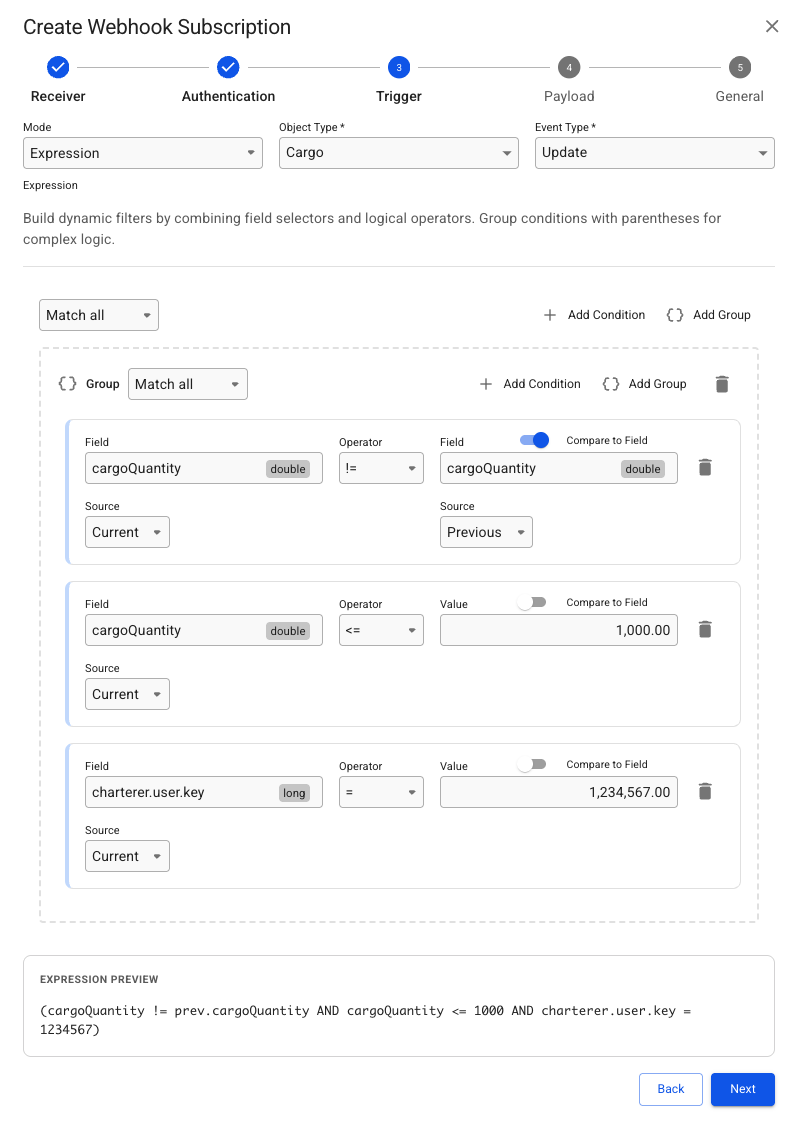Click the top-level Add Condition plus icon
This screenshot has width=798, height=1125.
pyautogui.click(x=550, y=315)
